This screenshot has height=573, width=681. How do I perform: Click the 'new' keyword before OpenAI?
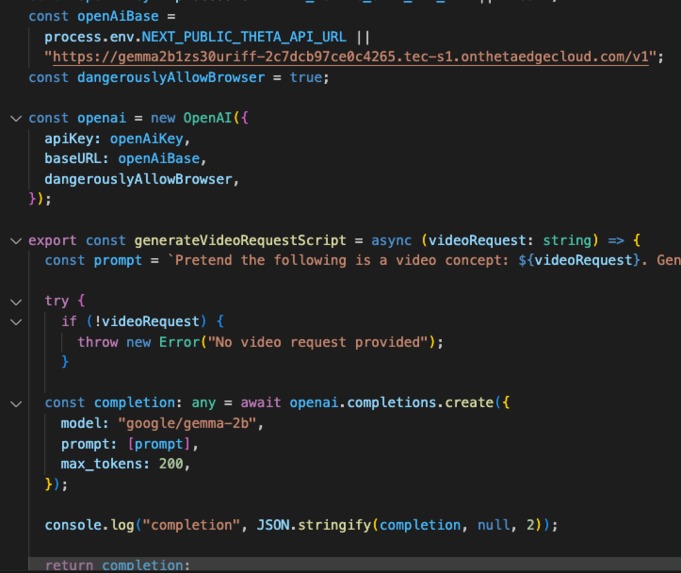tap(163, 118)
